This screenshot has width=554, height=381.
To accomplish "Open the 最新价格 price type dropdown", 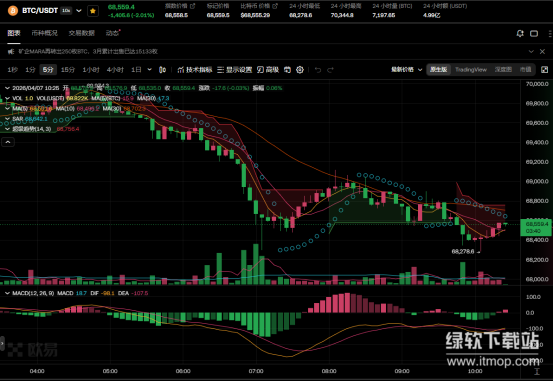I will coord(406,70).
